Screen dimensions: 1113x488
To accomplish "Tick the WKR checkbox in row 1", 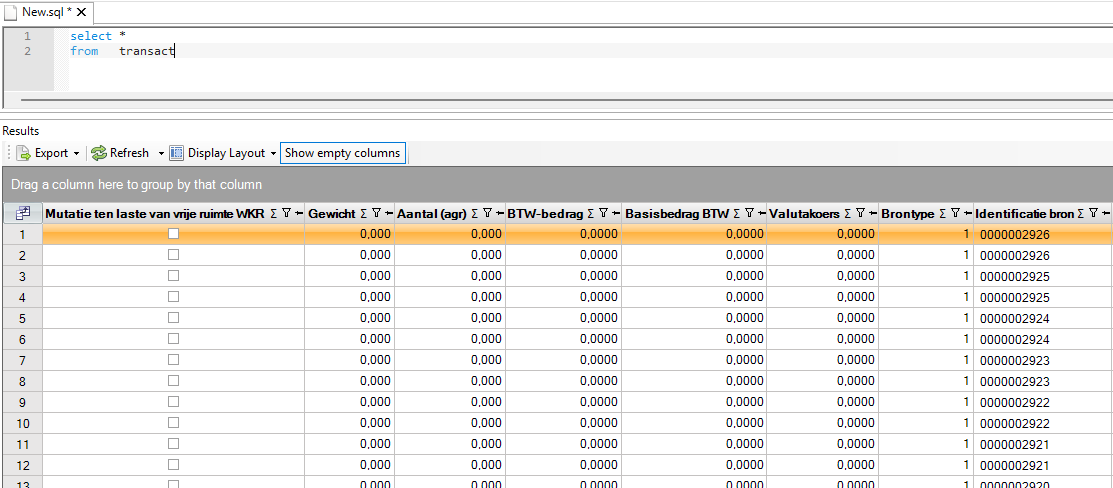I will tap(173, 233).
